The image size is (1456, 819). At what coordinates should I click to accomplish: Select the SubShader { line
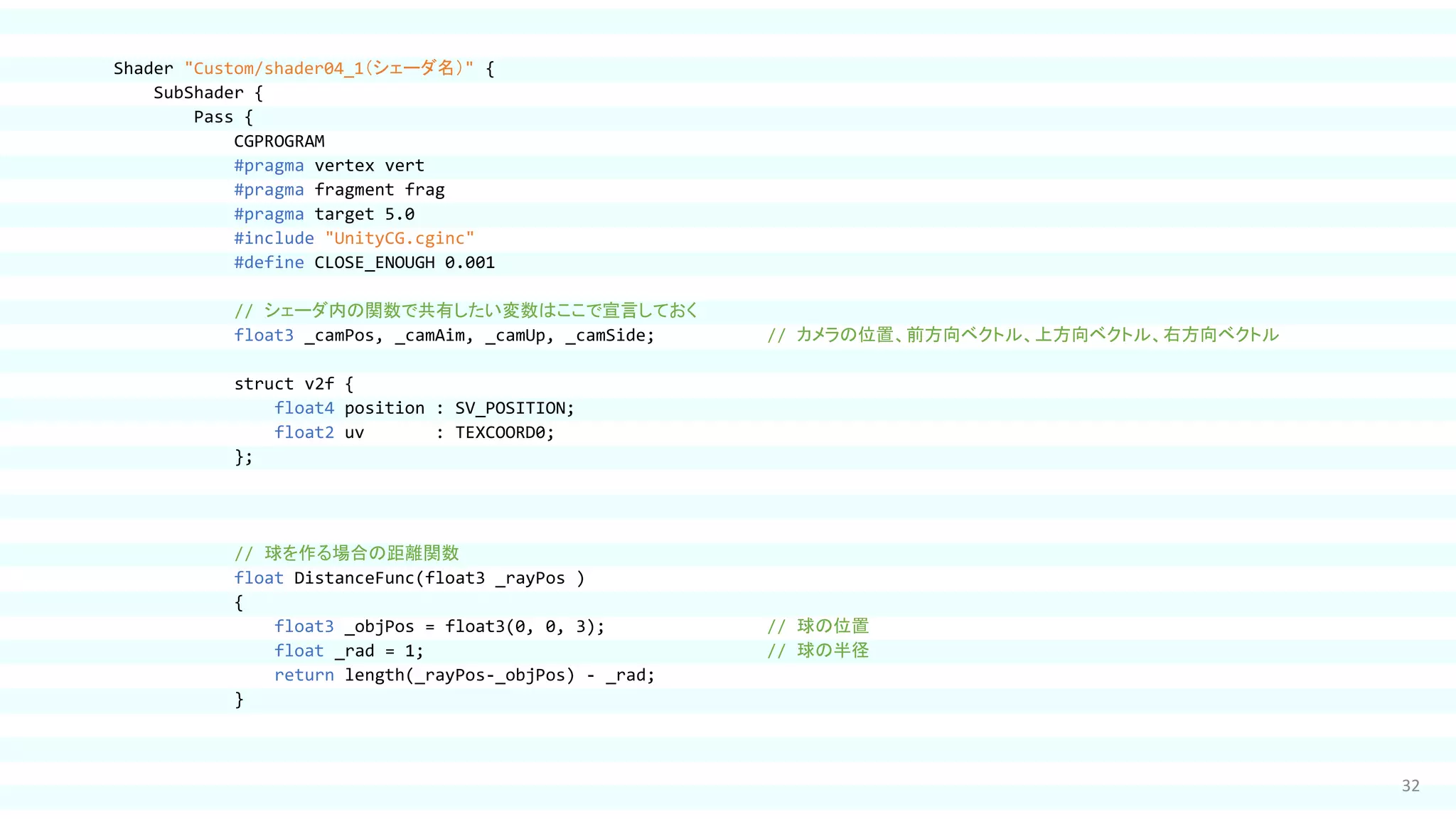pos(208,93)
